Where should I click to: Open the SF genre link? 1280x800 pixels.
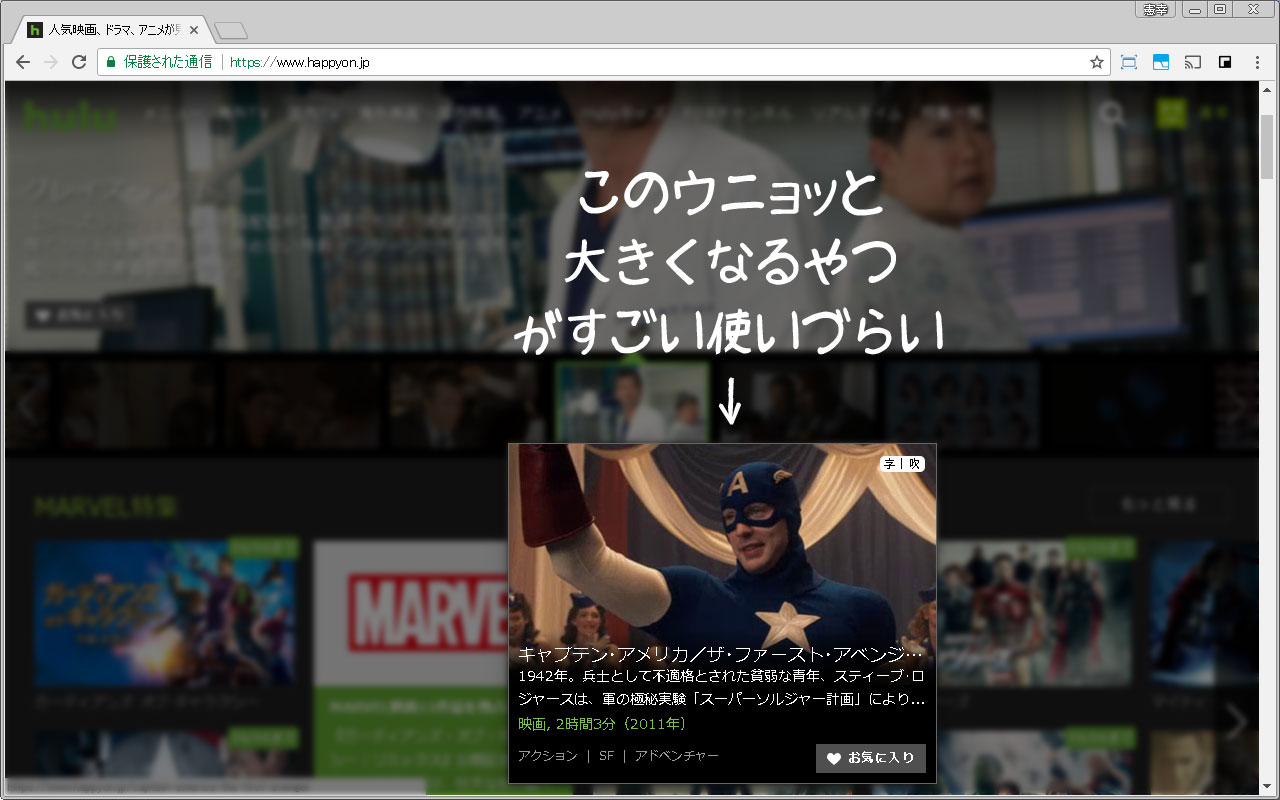click(606, 756)
